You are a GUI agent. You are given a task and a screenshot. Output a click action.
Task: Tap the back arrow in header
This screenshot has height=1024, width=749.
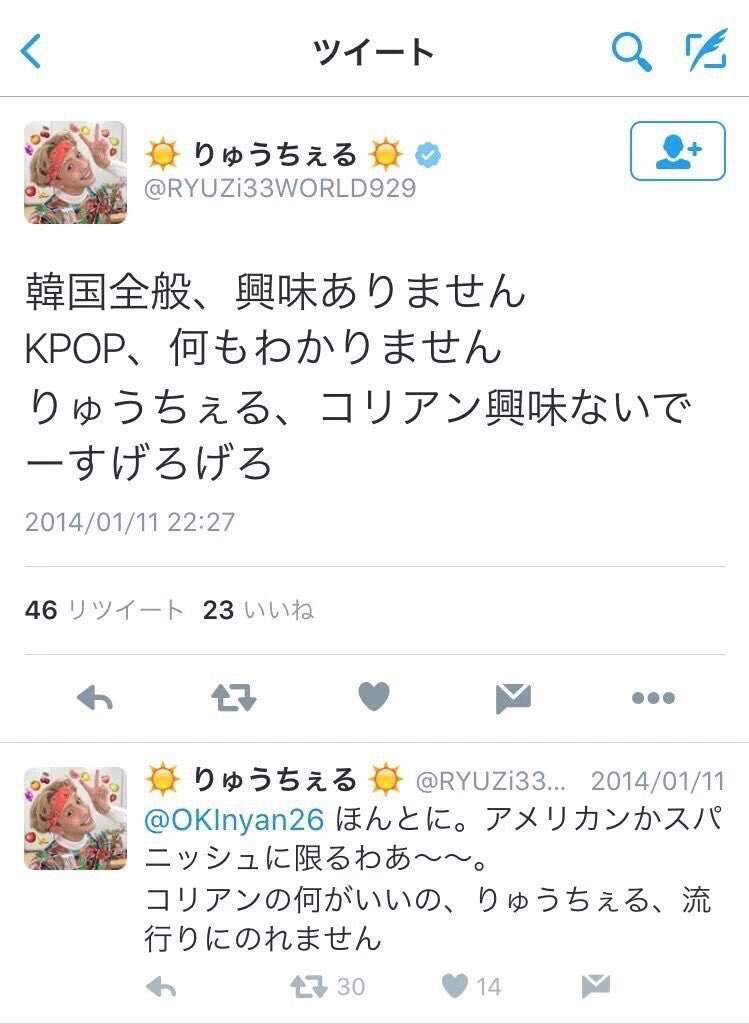tap(31, 51)
